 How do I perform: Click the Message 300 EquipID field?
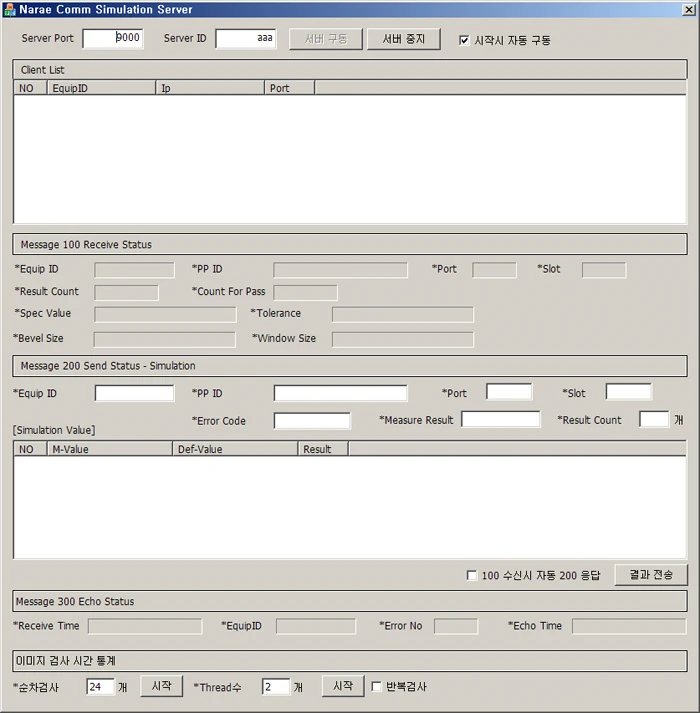coord(316,627)
